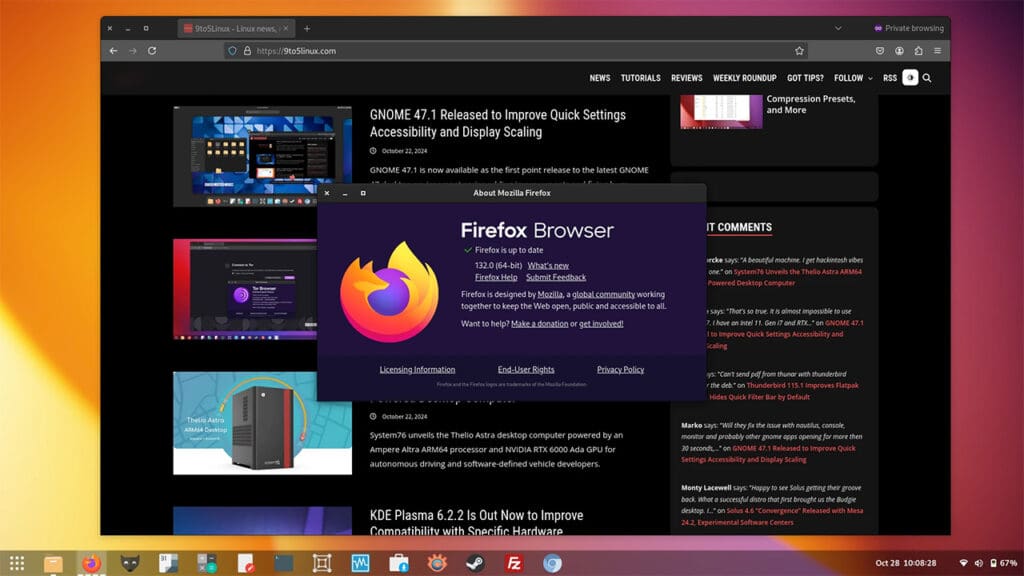Open Licensing Information in About dialog
1024x576 pixels.
[417, 370]
